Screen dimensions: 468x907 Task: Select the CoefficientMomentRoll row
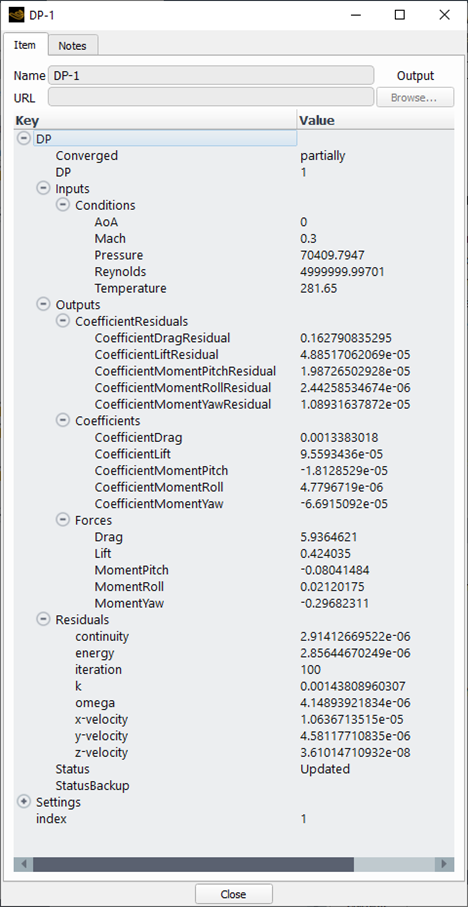tap(234, 487)
